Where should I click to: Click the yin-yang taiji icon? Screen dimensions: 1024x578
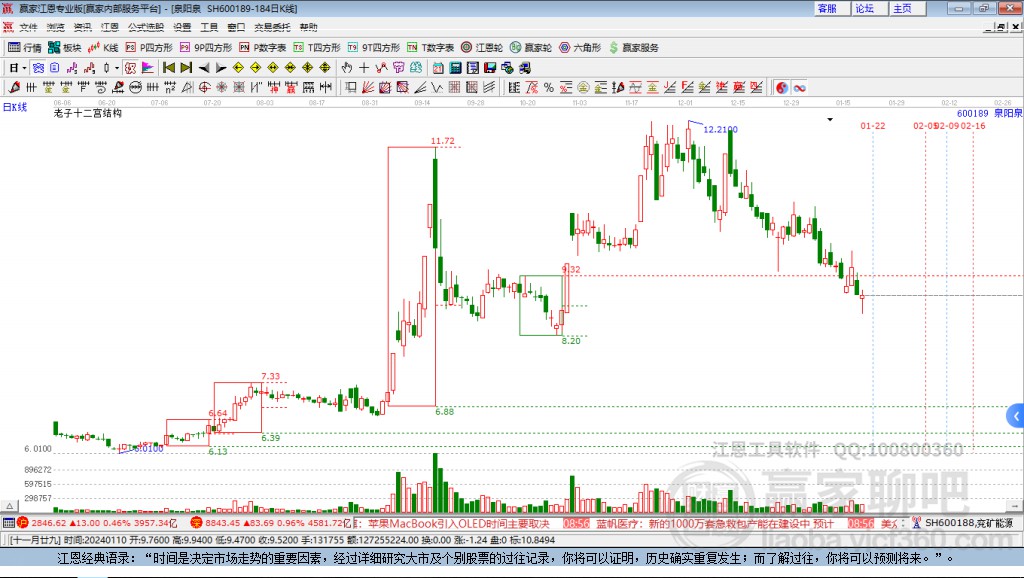(782, 87)
